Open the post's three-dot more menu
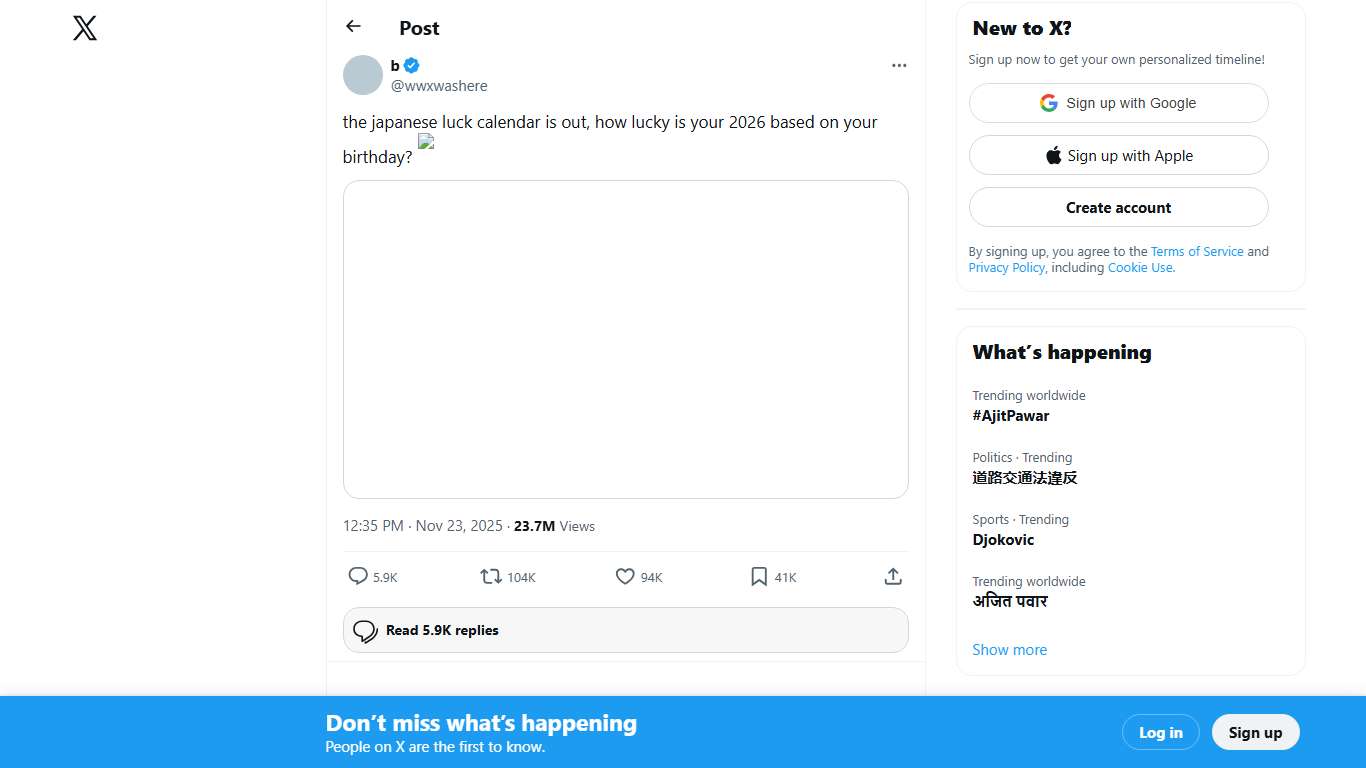 click(899, 66)
